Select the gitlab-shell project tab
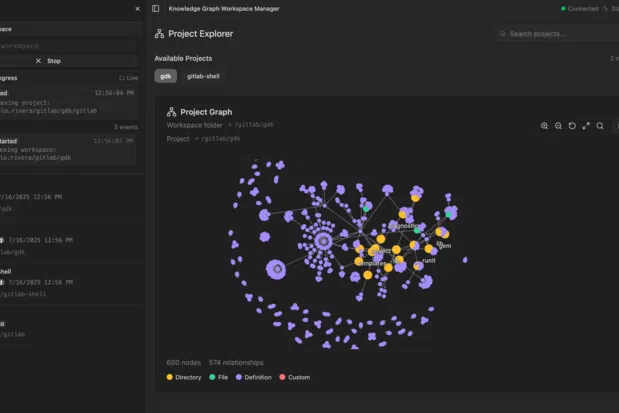619x413 pixels. (203, 76)
